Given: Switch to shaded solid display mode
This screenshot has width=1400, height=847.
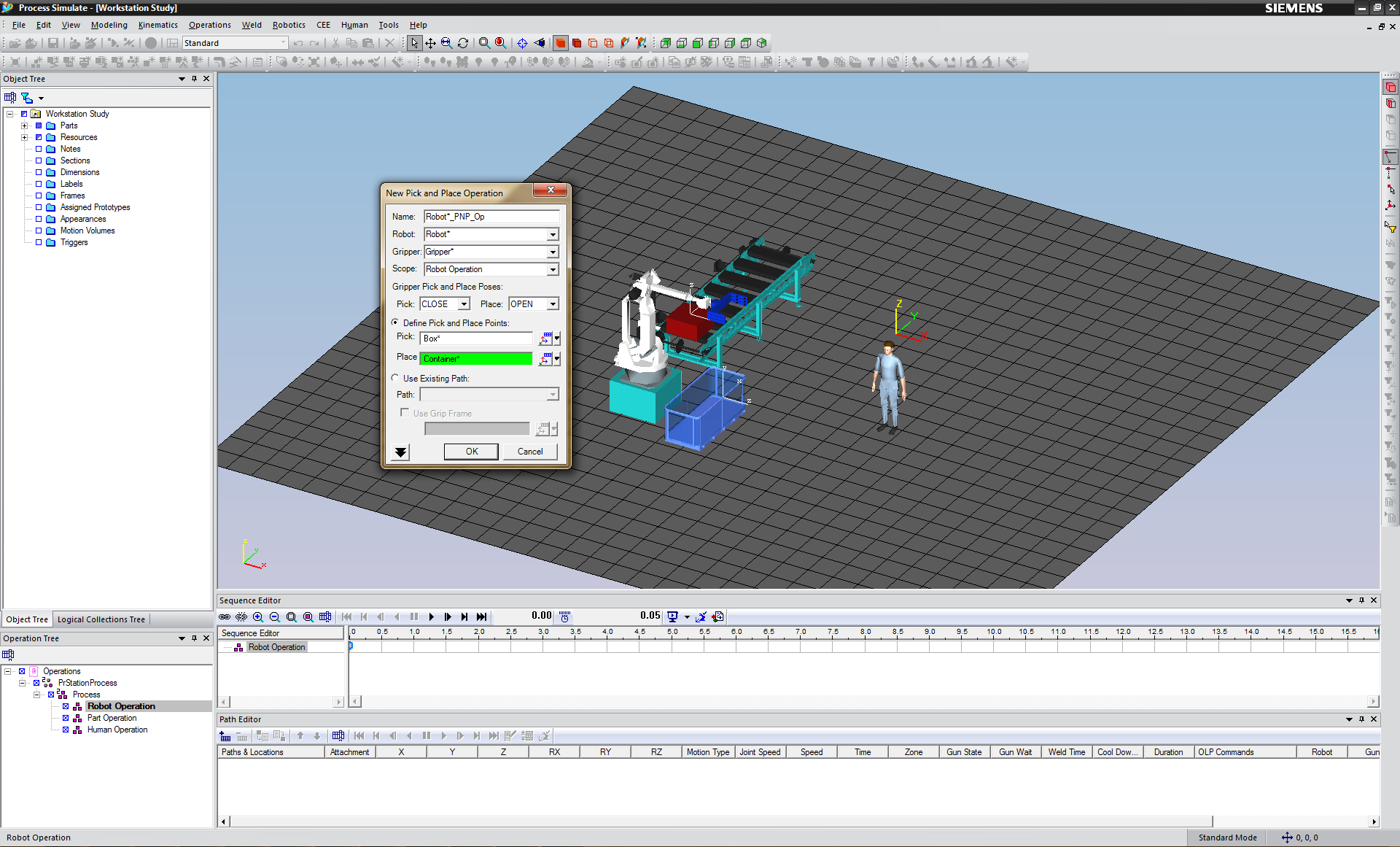Looking at the screenshot, I should coord(561,43).
